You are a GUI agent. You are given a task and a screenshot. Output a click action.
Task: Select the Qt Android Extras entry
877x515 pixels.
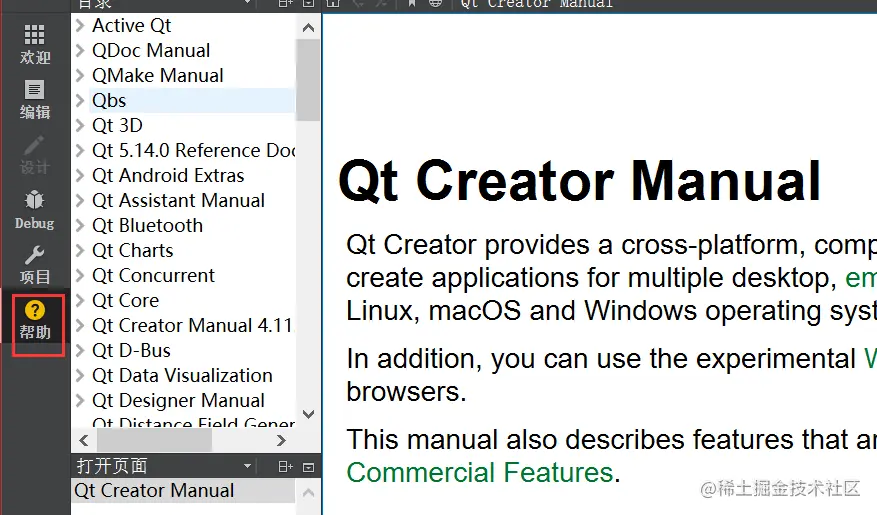168,176
